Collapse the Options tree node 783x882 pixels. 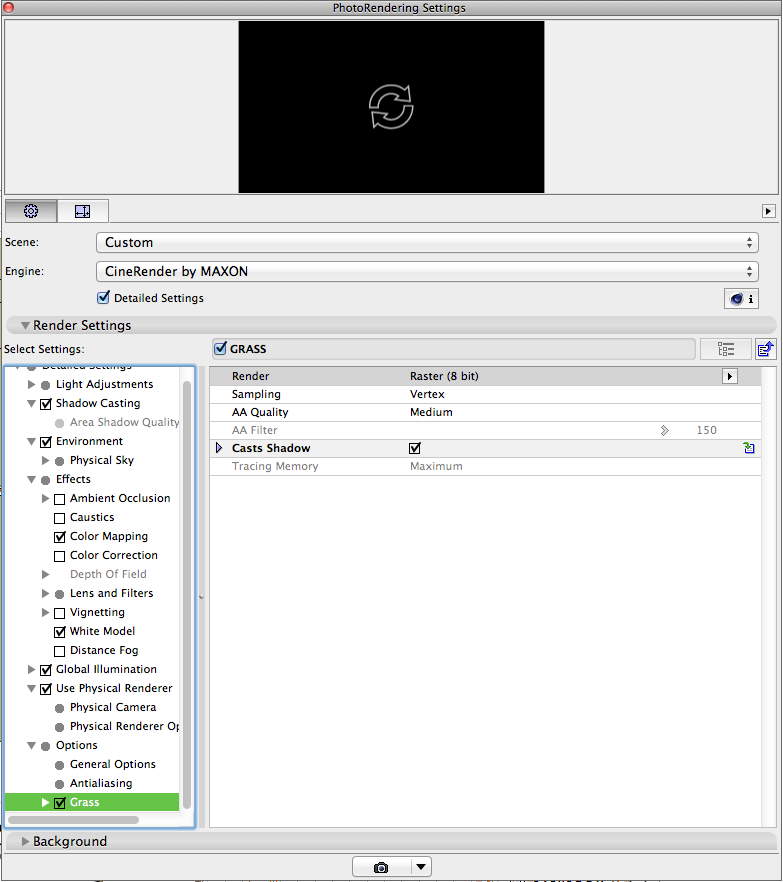[x=32, y=745]
